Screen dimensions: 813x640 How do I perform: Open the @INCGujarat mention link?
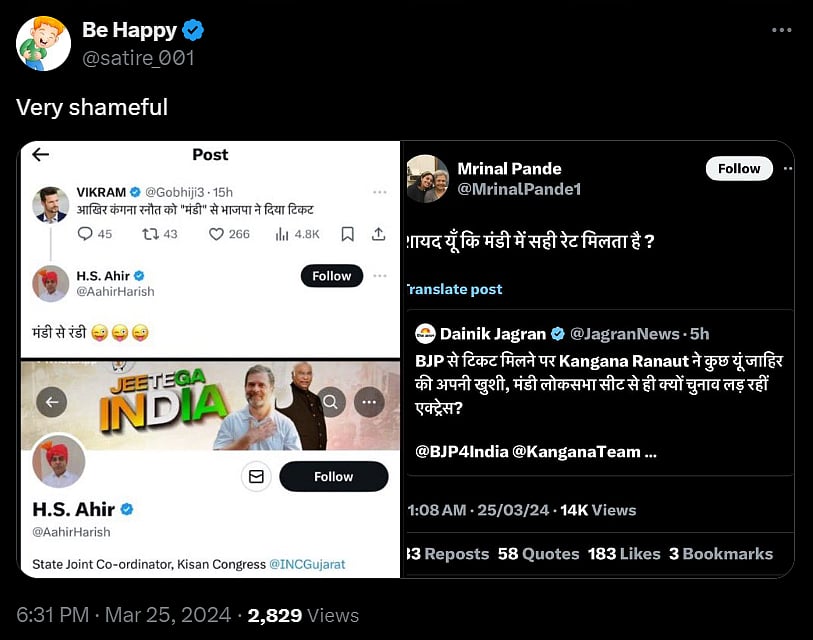(x=307, y=564)
